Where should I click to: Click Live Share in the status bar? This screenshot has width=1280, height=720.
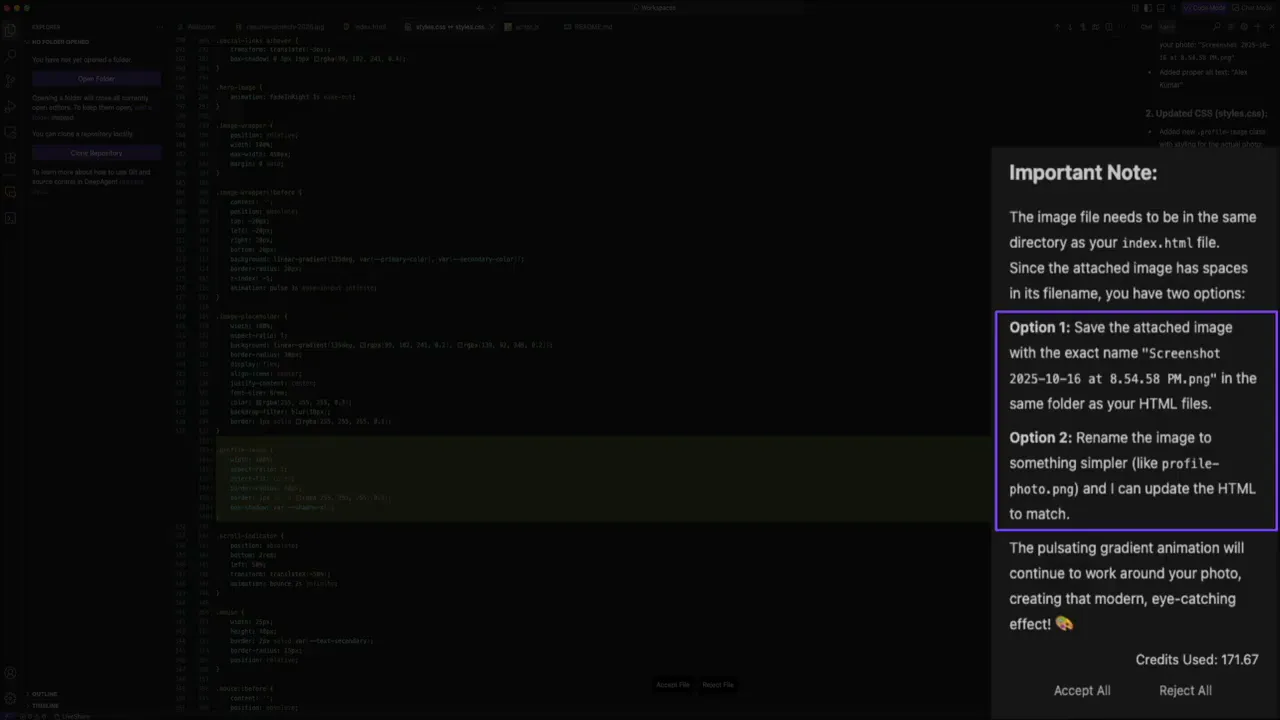(73, 716)
